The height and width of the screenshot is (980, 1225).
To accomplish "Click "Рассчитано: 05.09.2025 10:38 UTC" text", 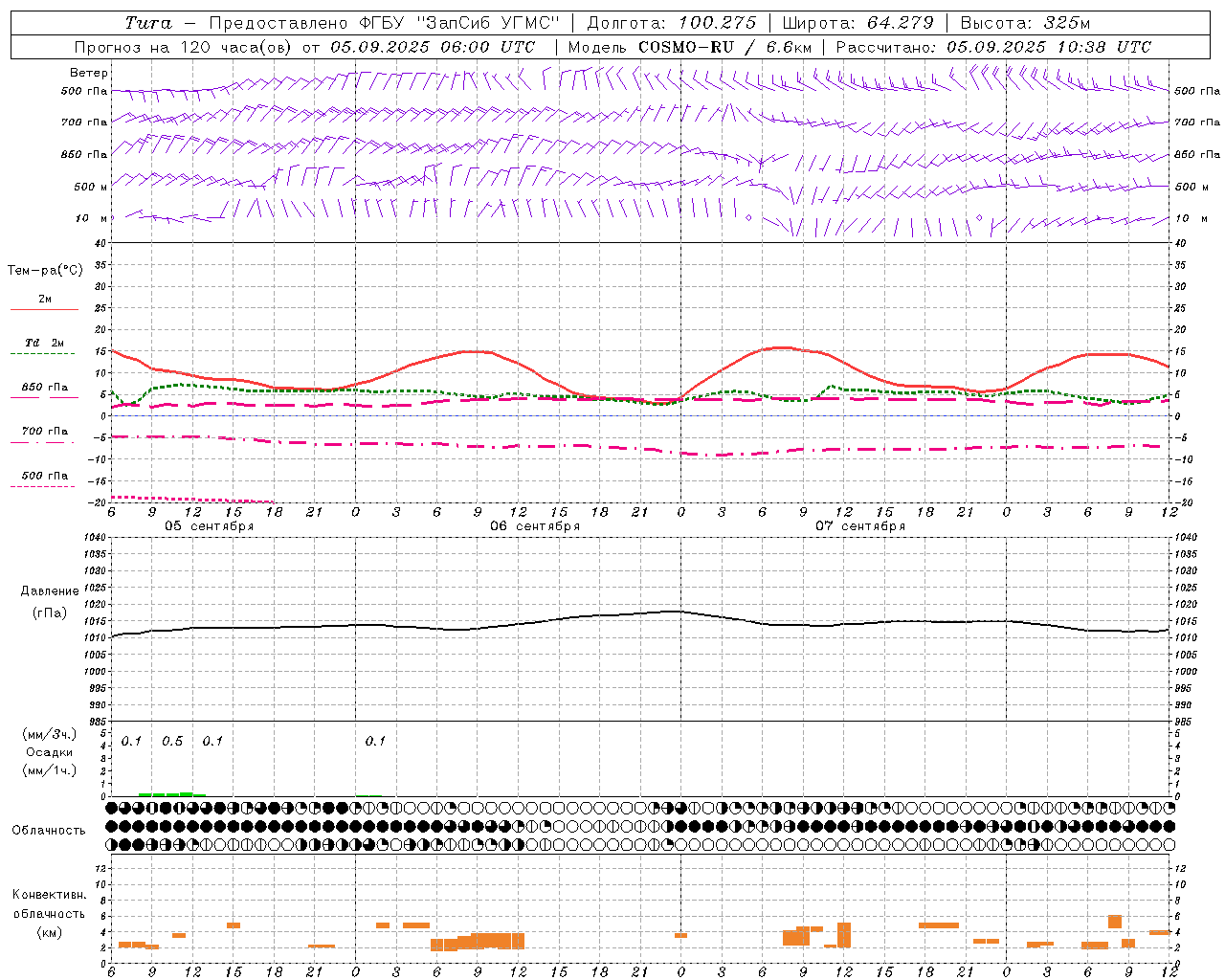I will [993, 47].
